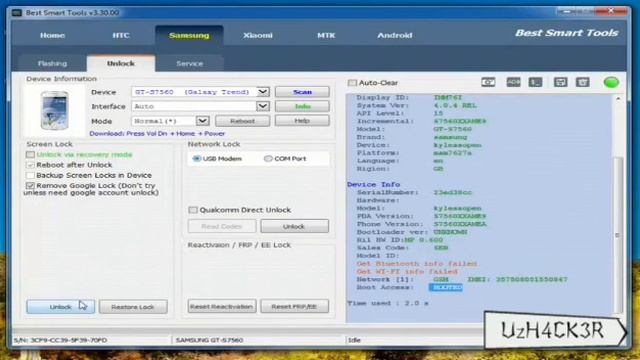This screenshot has width=640, height=360.
Task: Open Help with the Help button
Action: 302,121
